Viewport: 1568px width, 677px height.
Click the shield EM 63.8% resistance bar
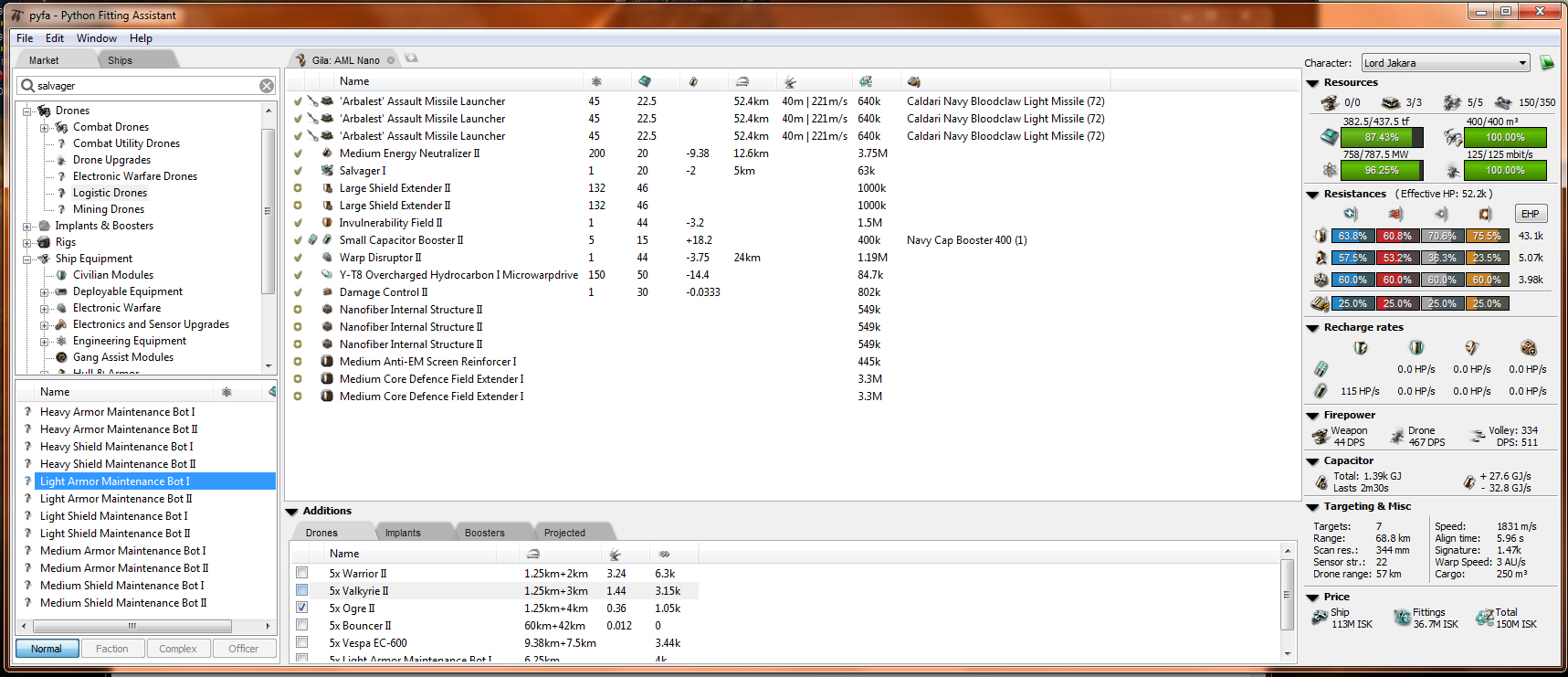coord(1352,236)
